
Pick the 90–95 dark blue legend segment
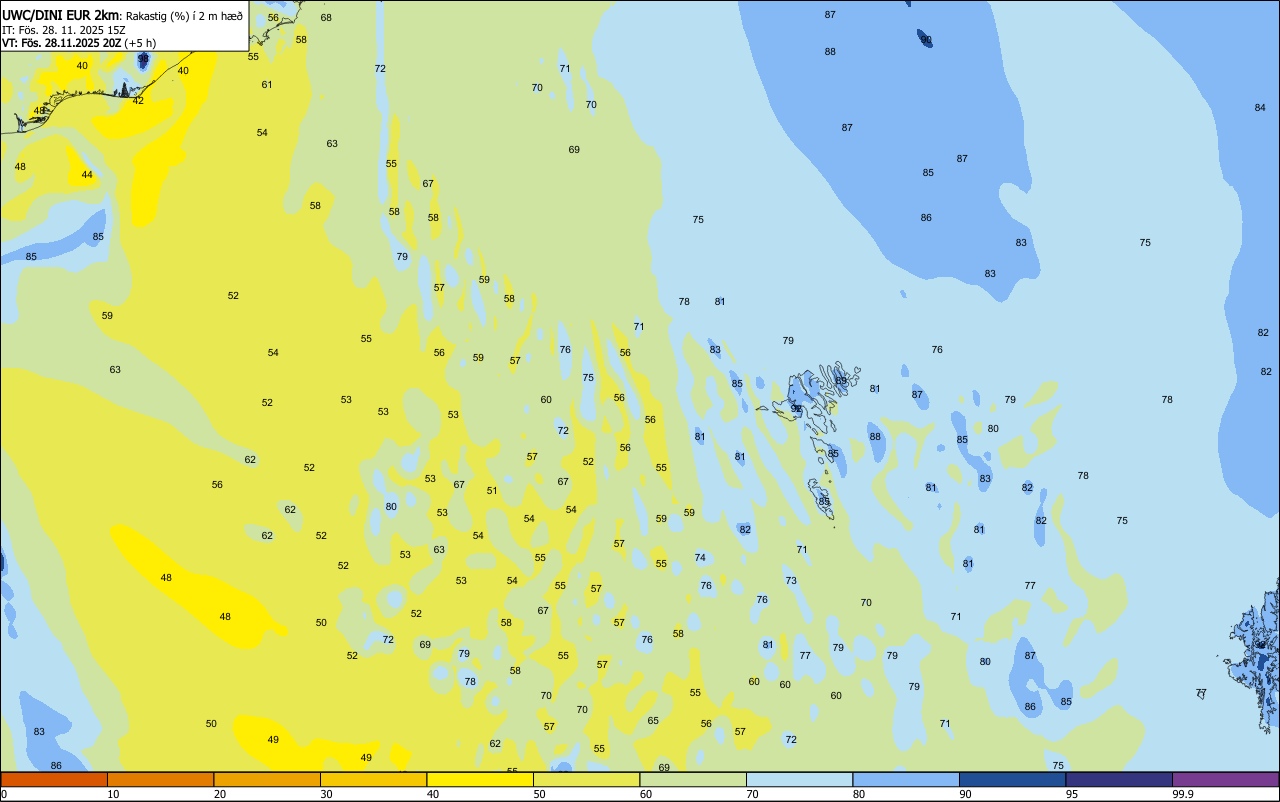(1012, 779)
